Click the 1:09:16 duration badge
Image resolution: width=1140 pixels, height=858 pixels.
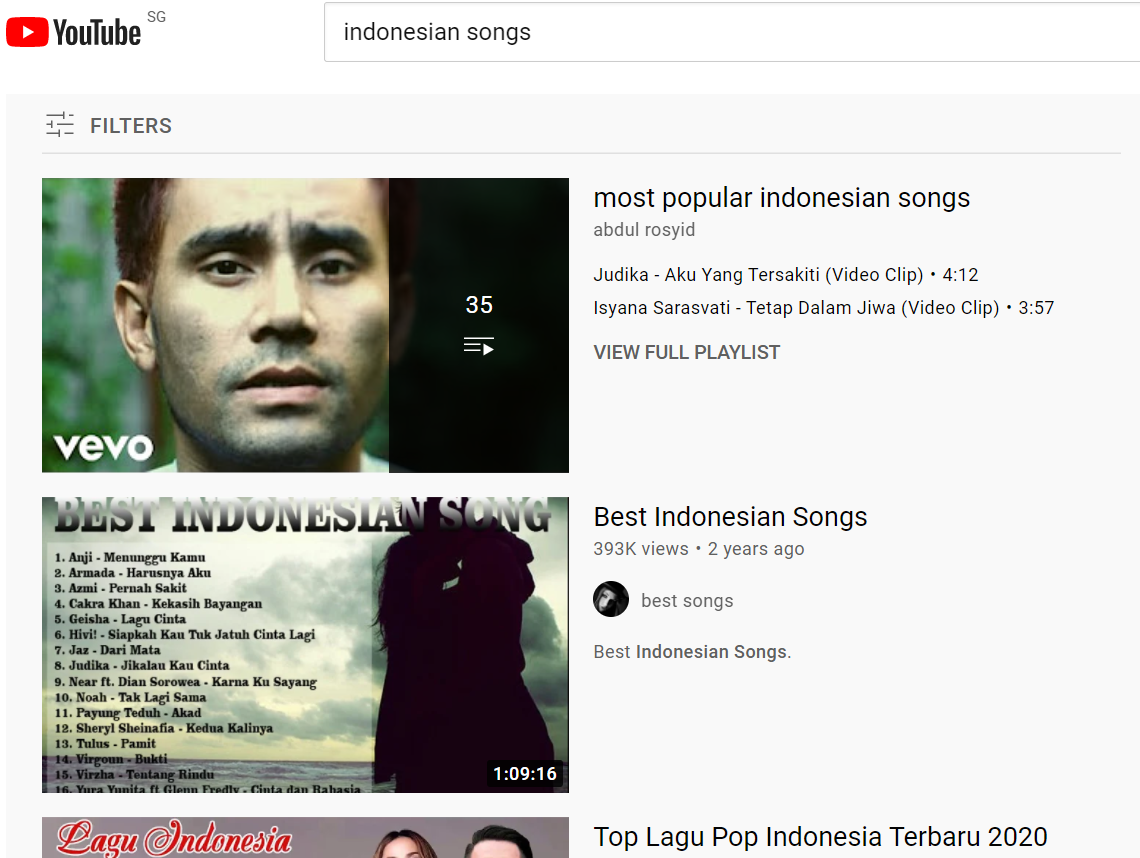(x=525, y=774)
